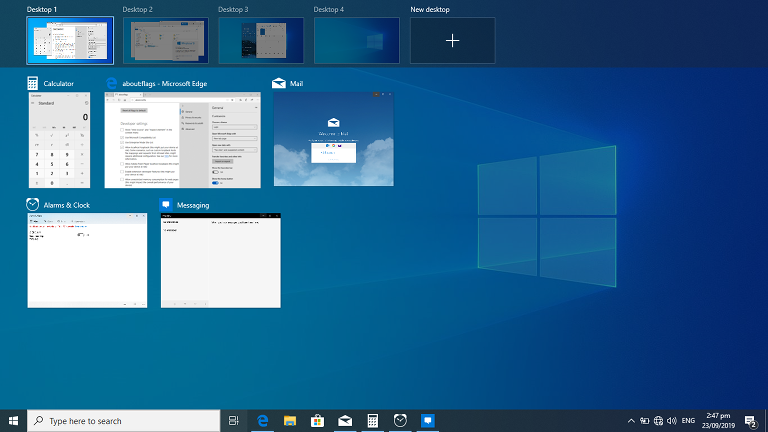Screen dimensions: 768x432
Task: Open Alarms & Clock from the taskbar
Action: point(400,421)
